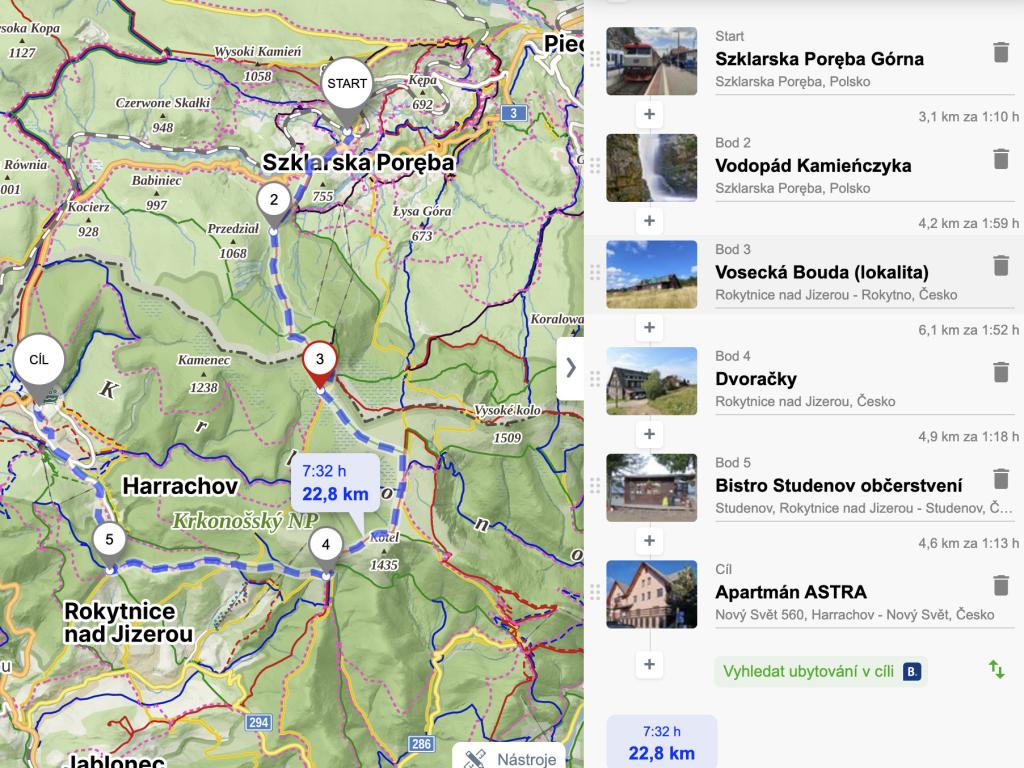The image size is (1024, 768).
Task: Add waypoint after Bistro Studenov občerstvení
Action: coord(649,540)
